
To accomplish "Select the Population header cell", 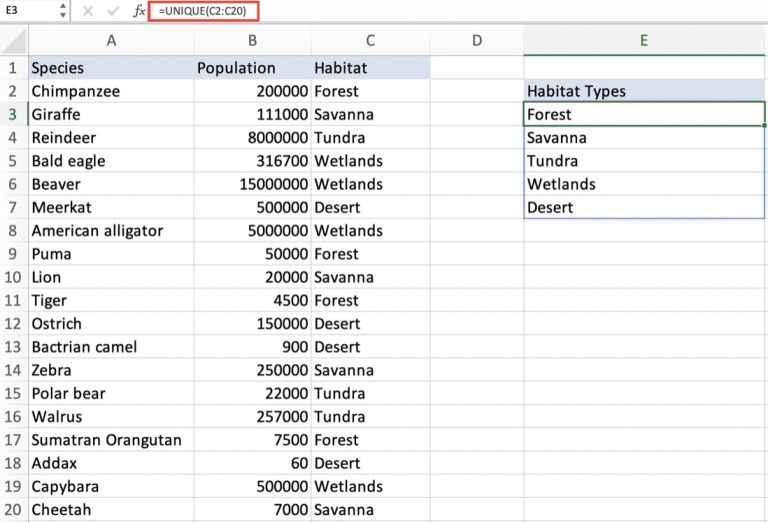I will 252,68.
